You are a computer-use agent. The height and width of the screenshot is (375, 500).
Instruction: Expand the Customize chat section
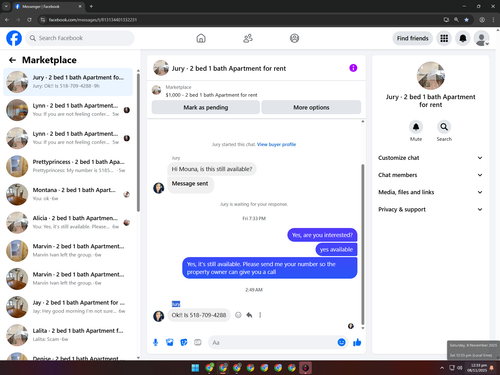pos(430,158)
